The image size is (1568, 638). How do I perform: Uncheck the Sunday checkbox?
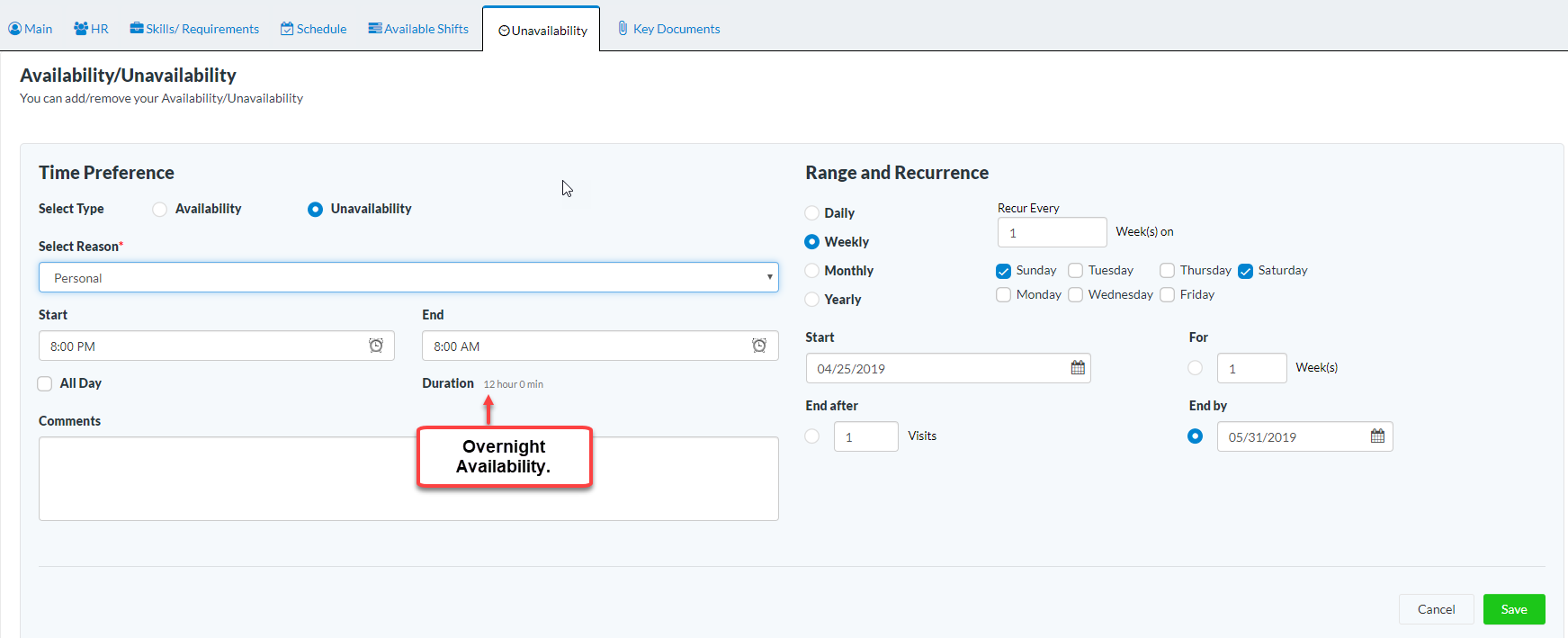[x=1004, y=271]
